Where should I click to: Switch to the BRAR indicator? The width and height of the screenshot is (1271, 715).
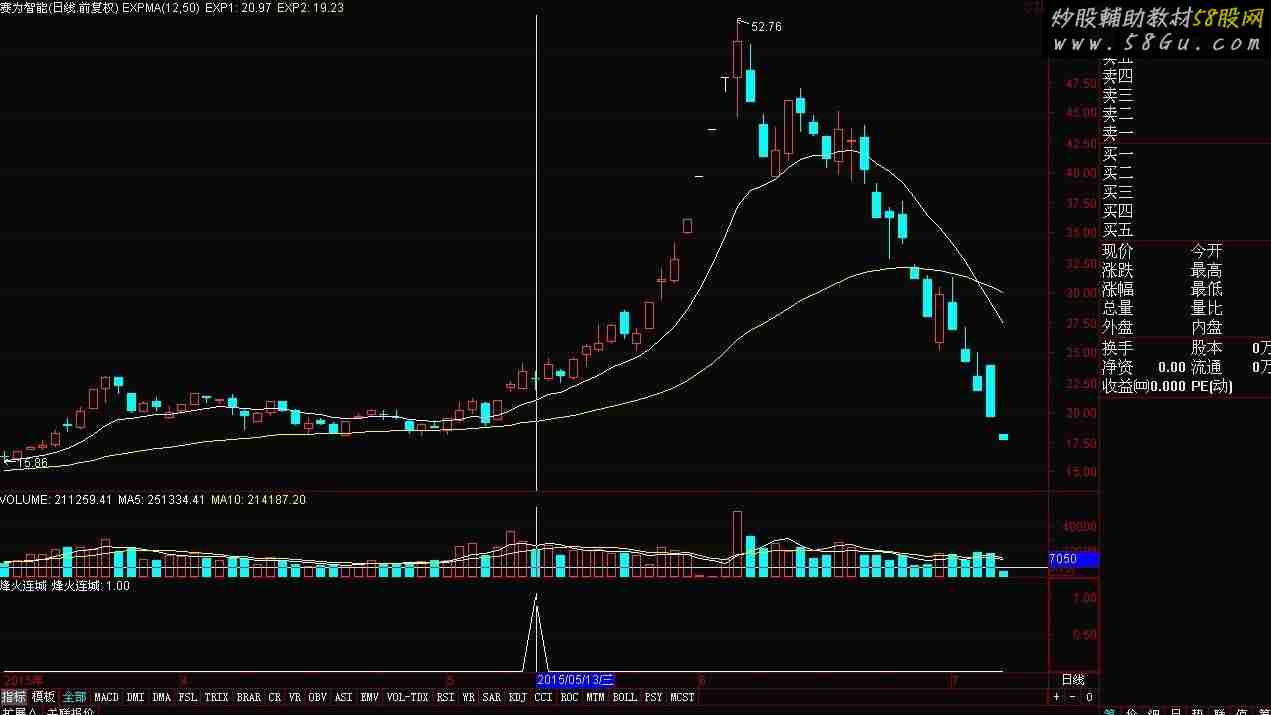(249, 697)
